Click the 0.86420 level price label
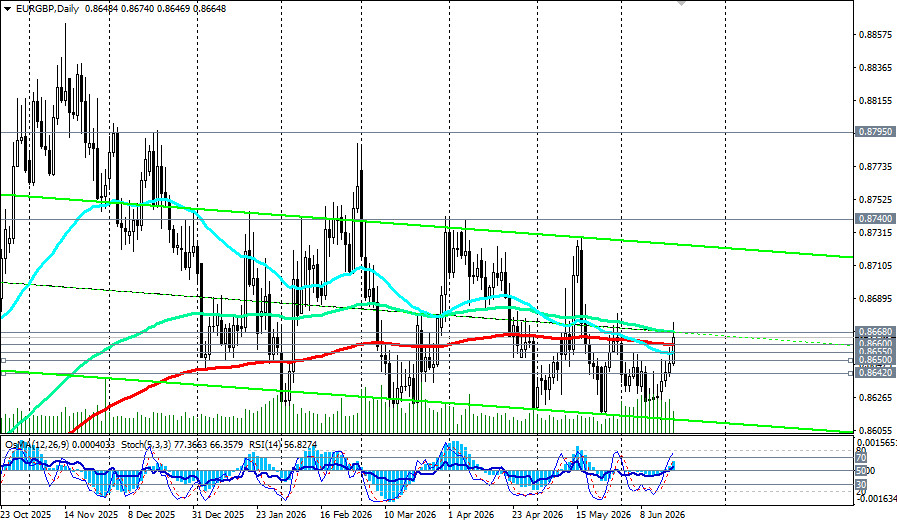 click(x=875, y=373)
